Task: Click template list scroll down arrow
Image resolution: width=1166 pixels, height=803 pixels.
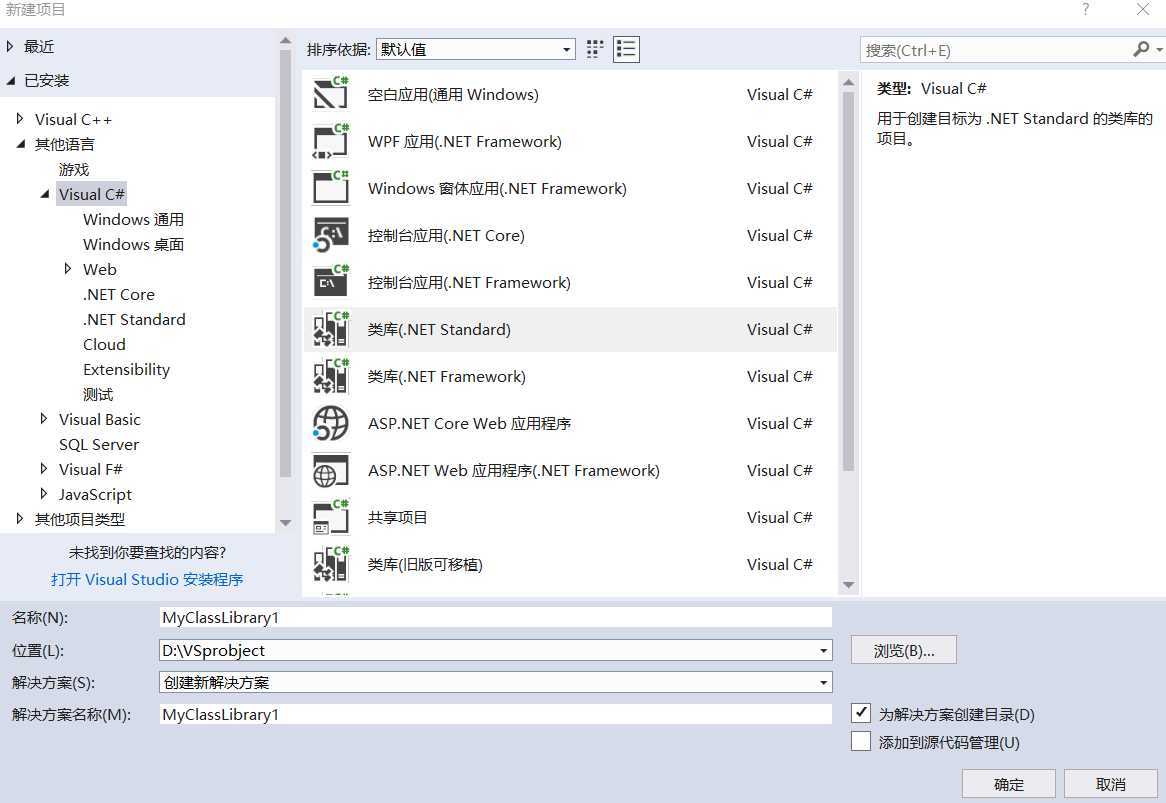Action: 848,585
